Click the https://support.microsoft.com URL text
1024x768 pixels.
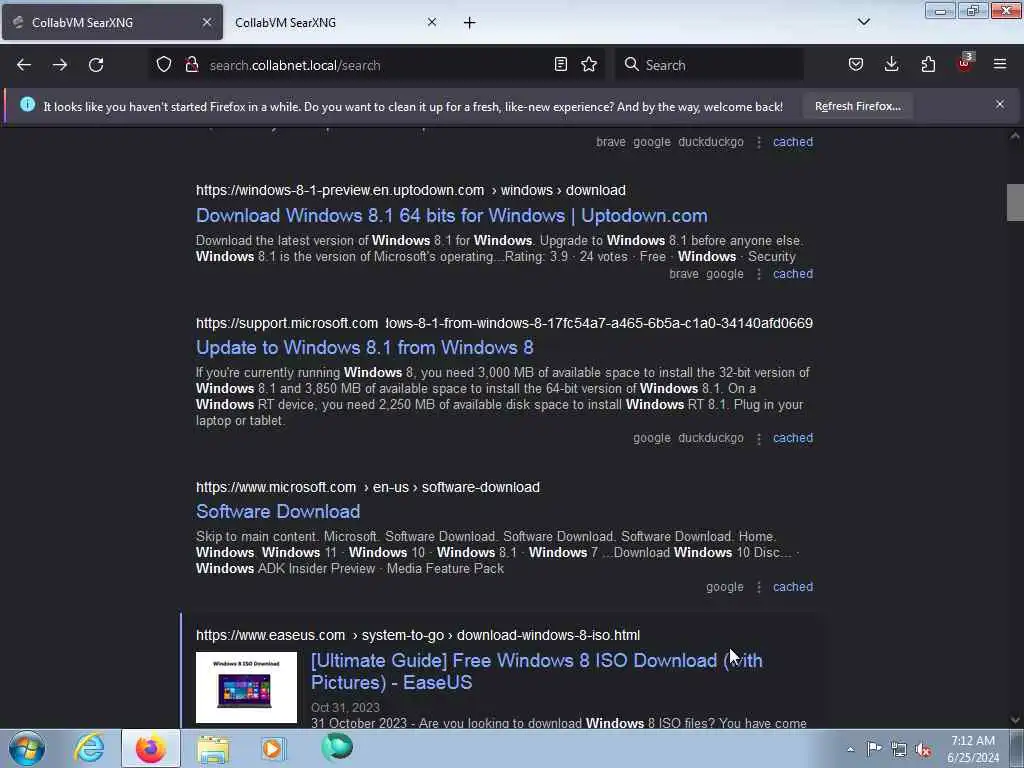pyautogui.click(x=287, y=323)
